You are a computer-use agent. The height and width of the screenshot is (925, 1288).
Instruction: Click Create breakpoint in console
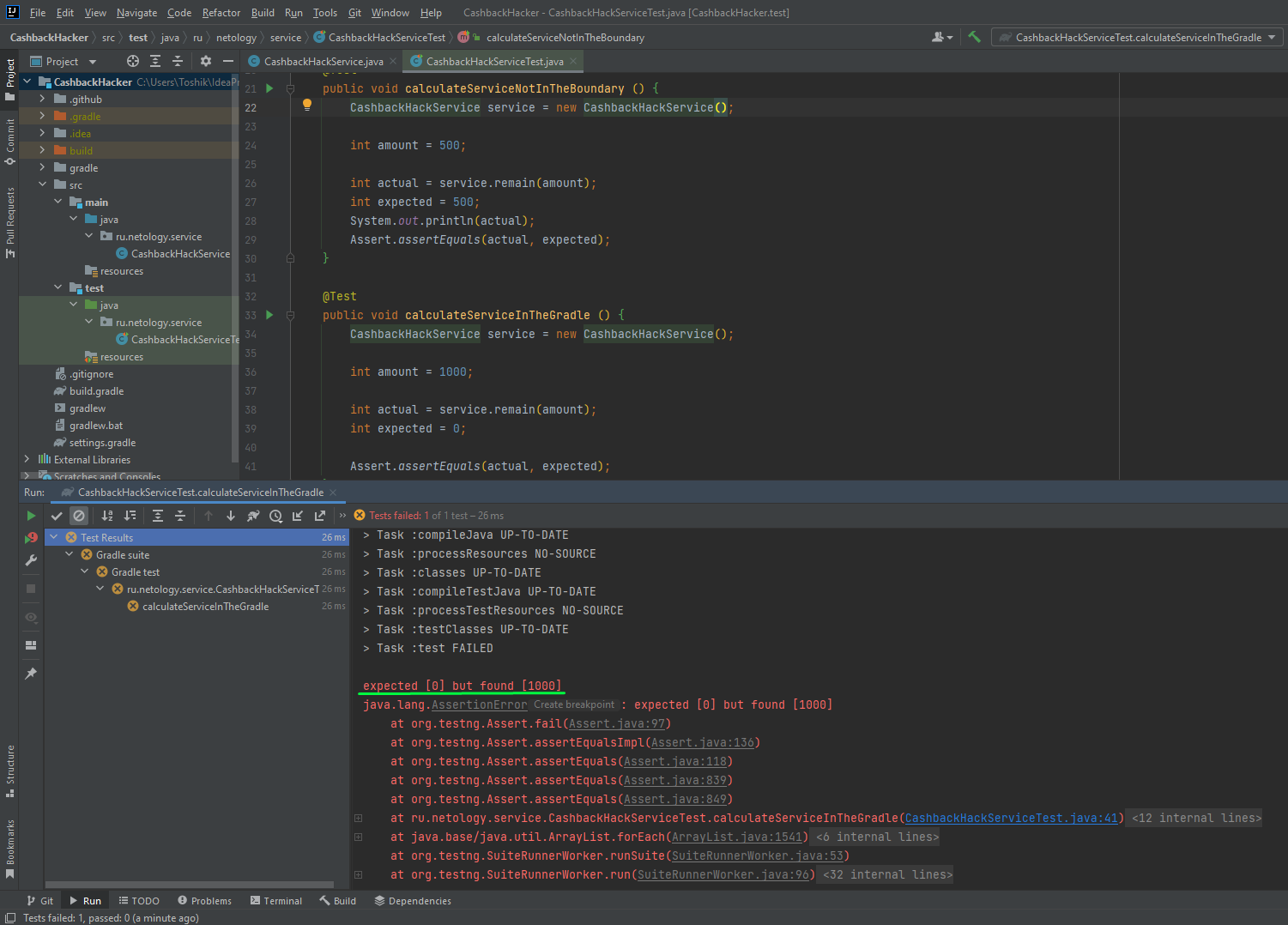point(574,704)
